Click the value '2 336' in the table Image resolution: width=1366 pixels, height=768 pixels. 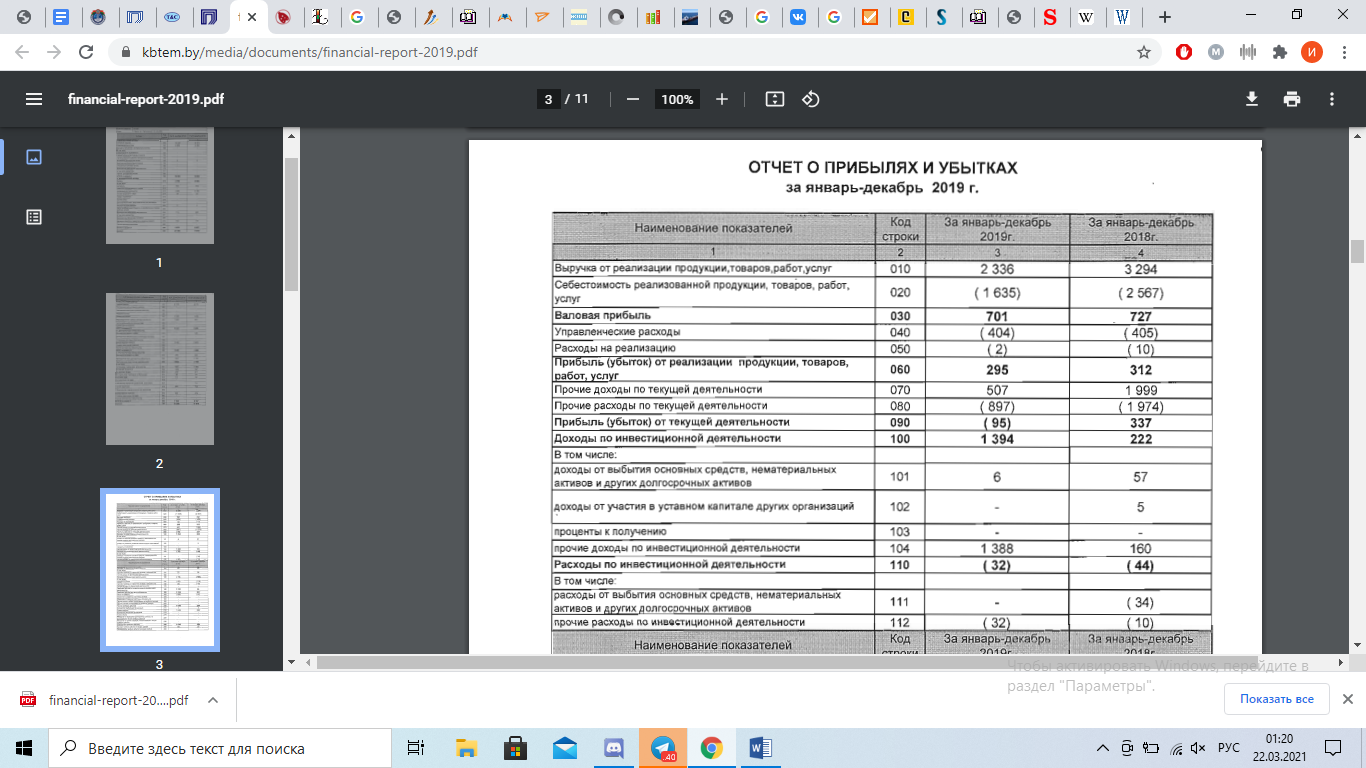click(x=997, y=269)
